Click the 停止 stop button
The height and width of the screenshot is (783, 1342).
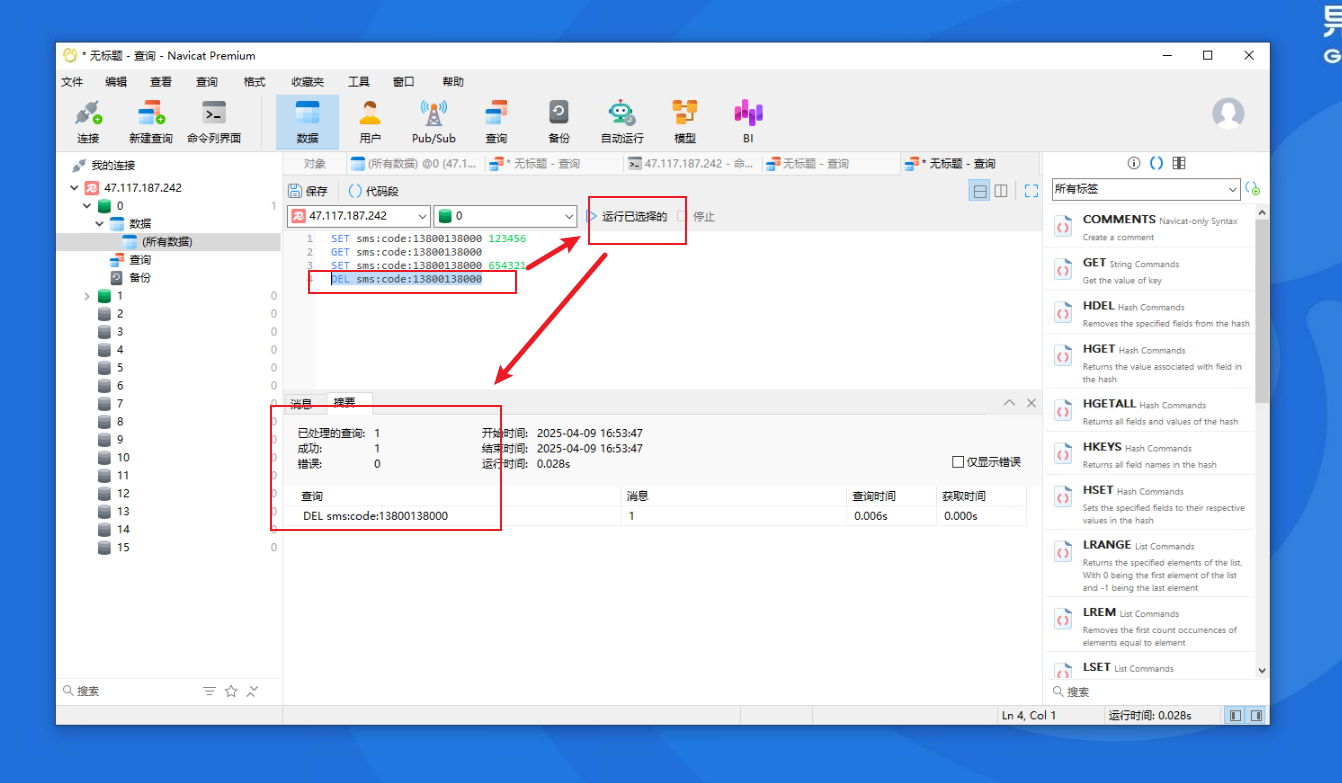pyautogui.click(x=697, y=216)
